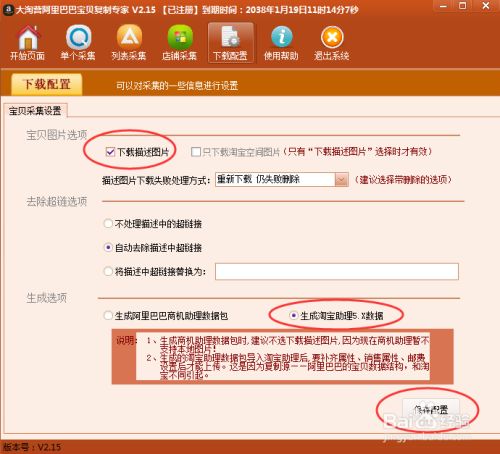Toggle the 下载描述图片 checkbox

110,152
